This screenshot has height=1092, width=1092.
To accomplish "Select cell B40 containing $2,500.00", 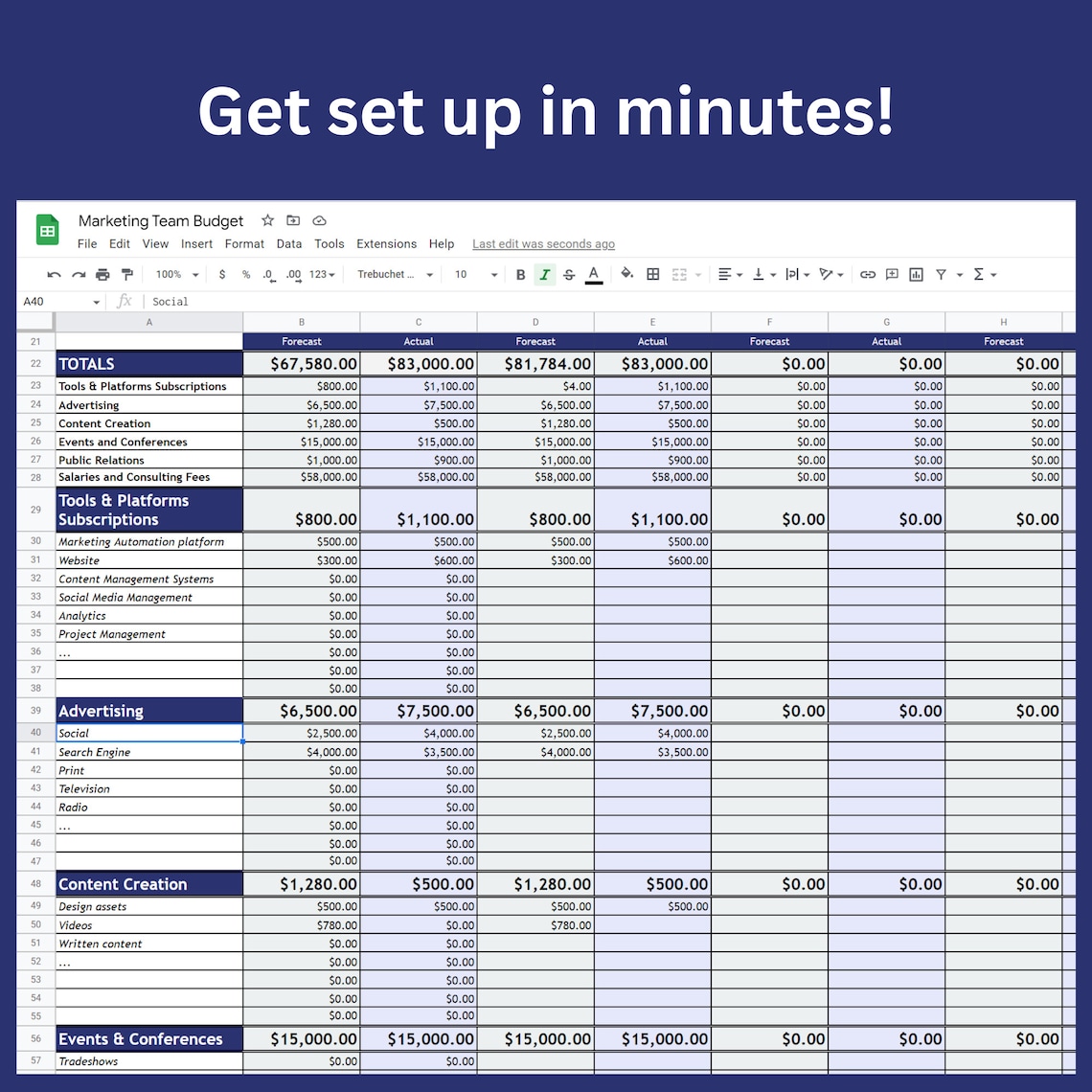I will 302,733.
